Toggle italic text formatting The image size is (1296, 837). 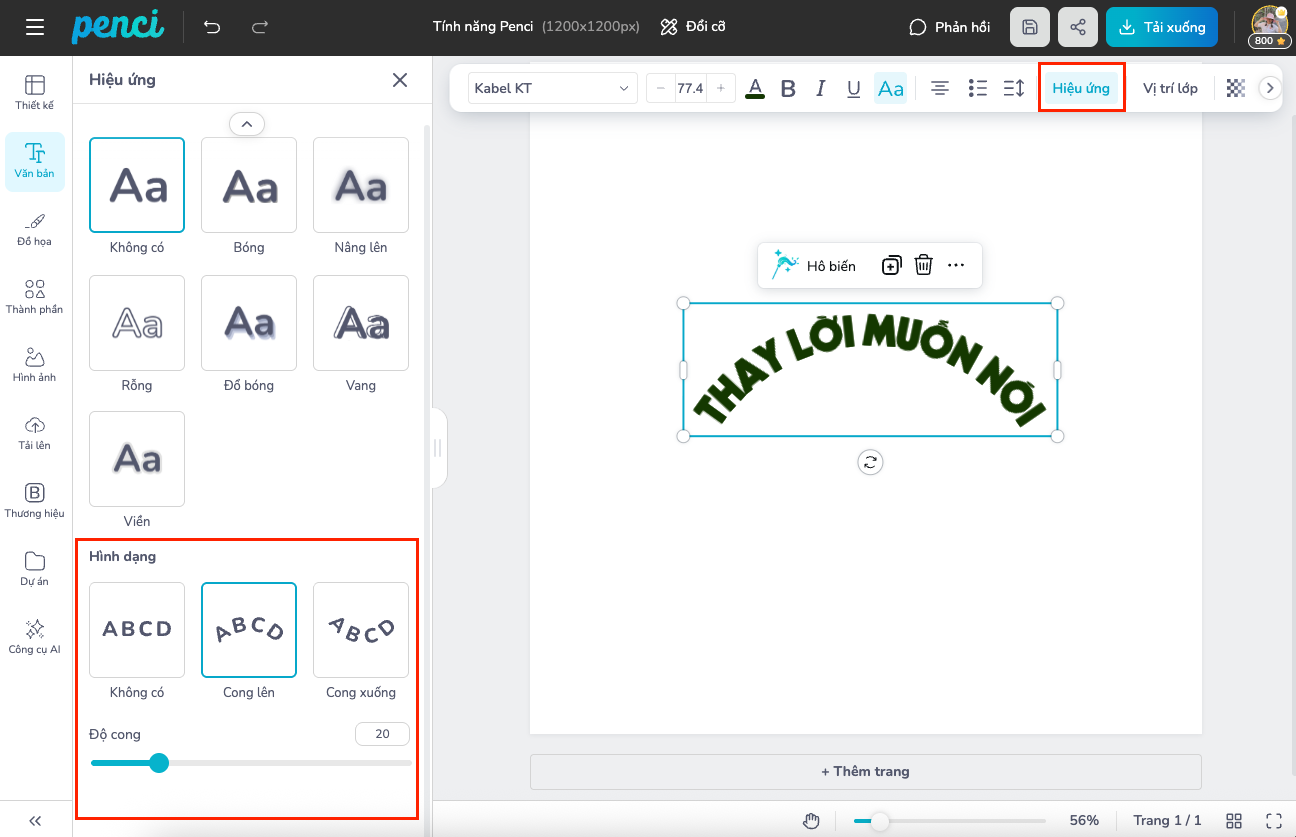[x=821, y=89]
